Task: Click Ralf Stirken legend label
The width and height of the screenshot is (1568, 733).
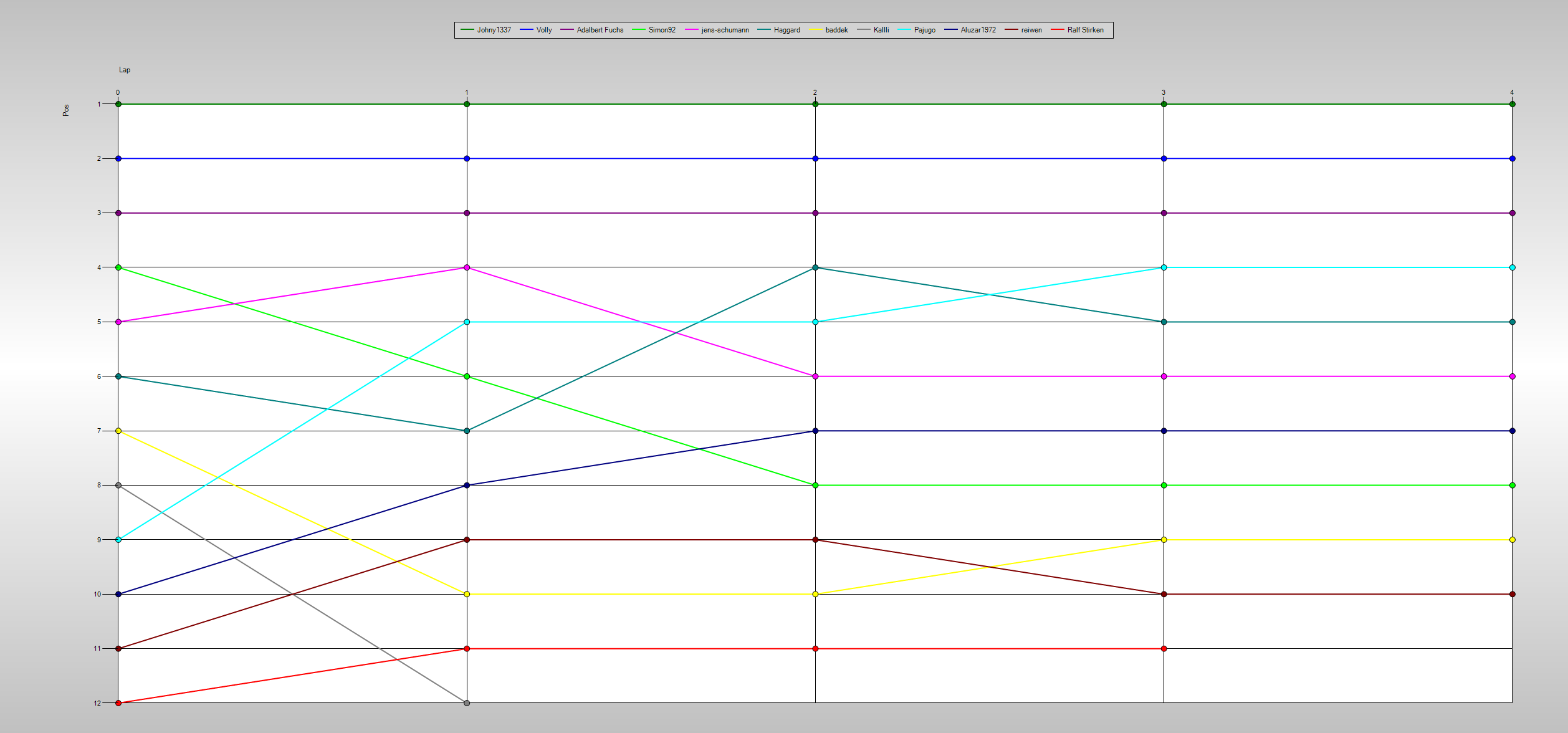Action: (x=1085, y=30)
